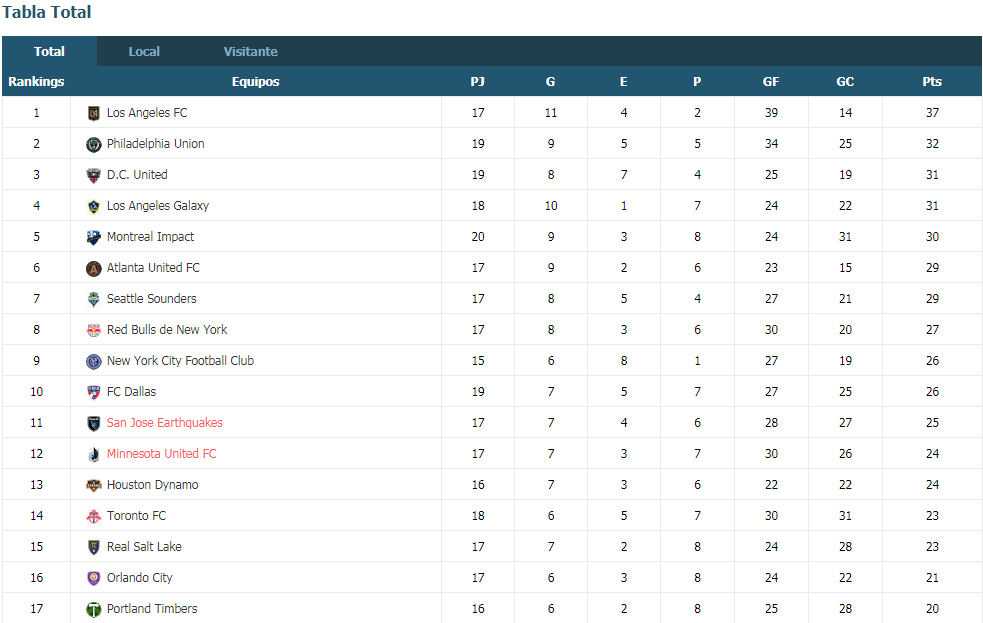This screenshot has width=983, height=623.
Task: Switch to the Local tab
Action: click(x=144, y=51)
